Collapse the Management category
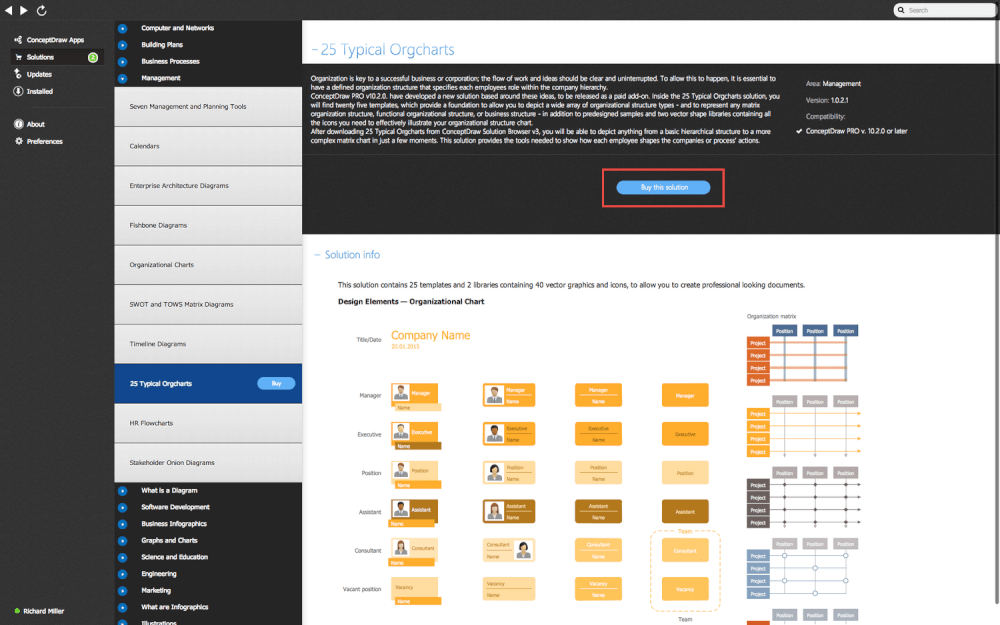Screen dimensions: 1000x625 click(x=122, y=78)
